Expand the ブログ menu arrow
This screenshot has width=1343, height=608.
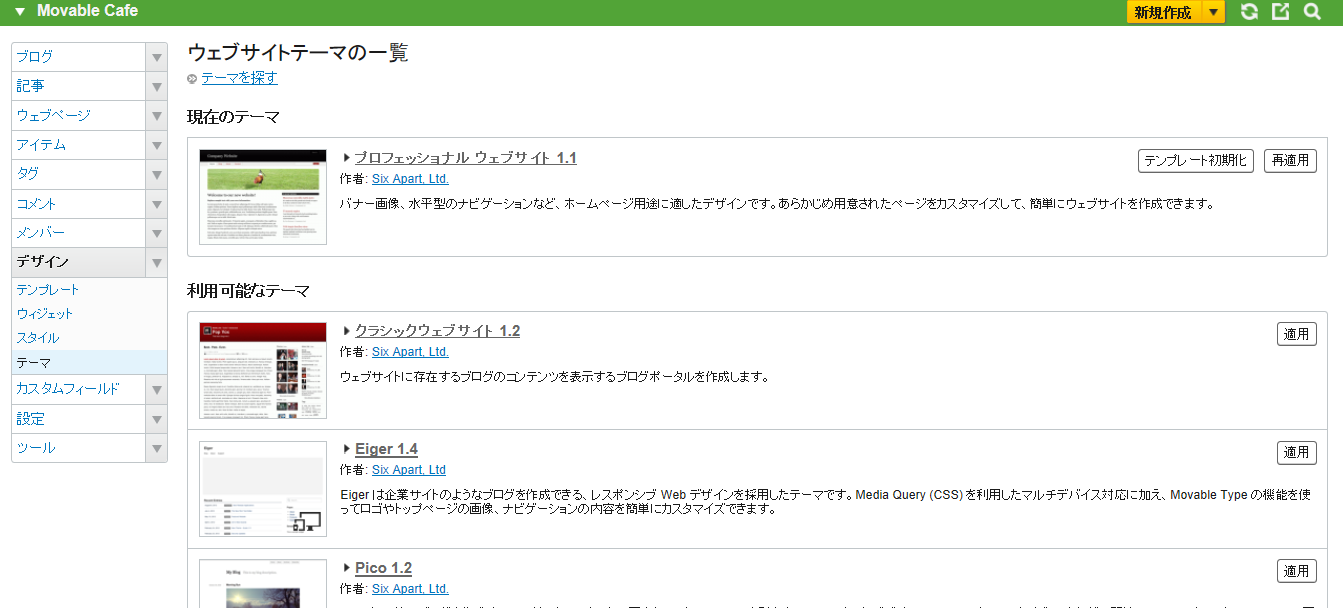point(156,57)
